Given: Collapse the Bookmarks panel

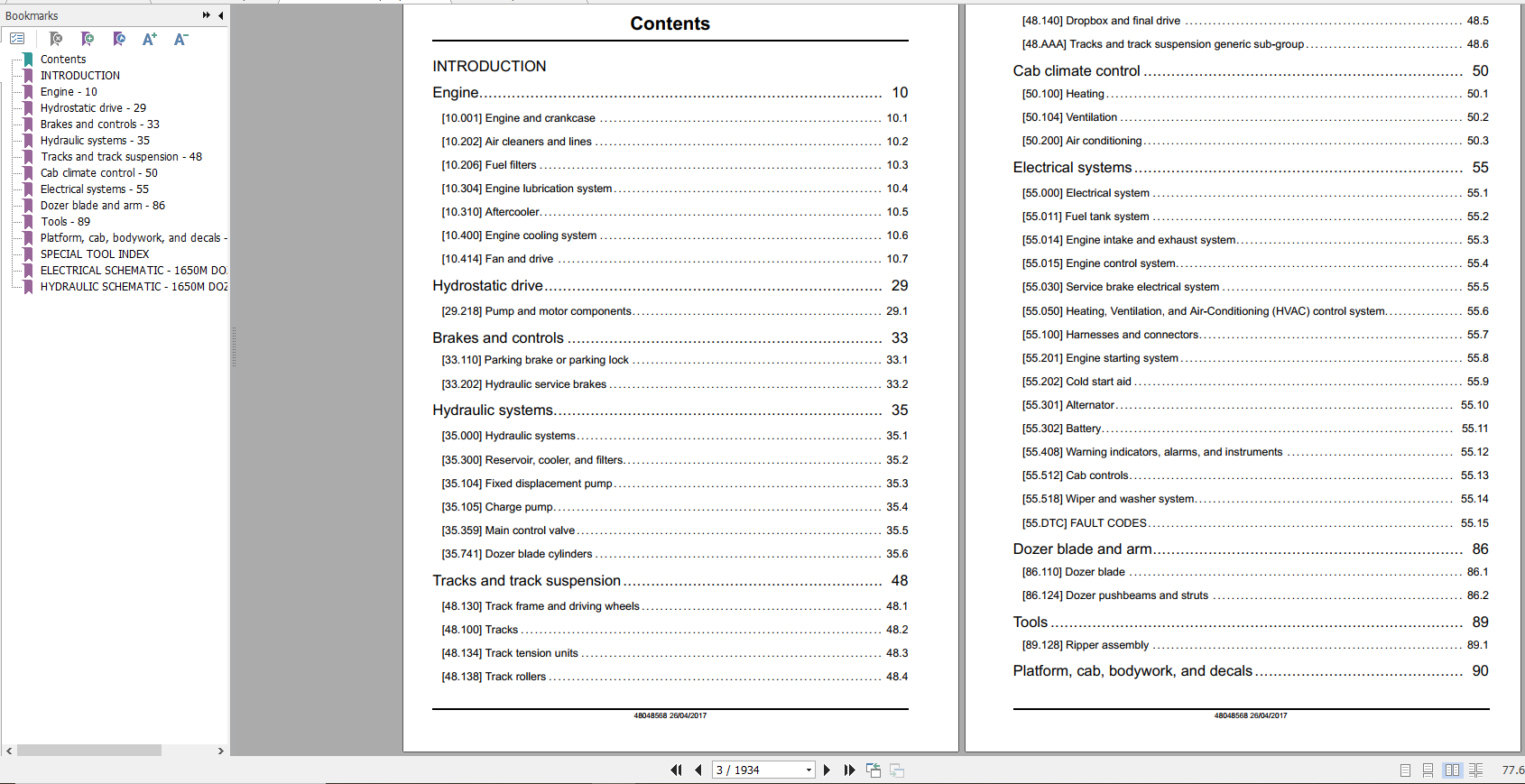Looking at the screenshot, I should coord(221,15).
